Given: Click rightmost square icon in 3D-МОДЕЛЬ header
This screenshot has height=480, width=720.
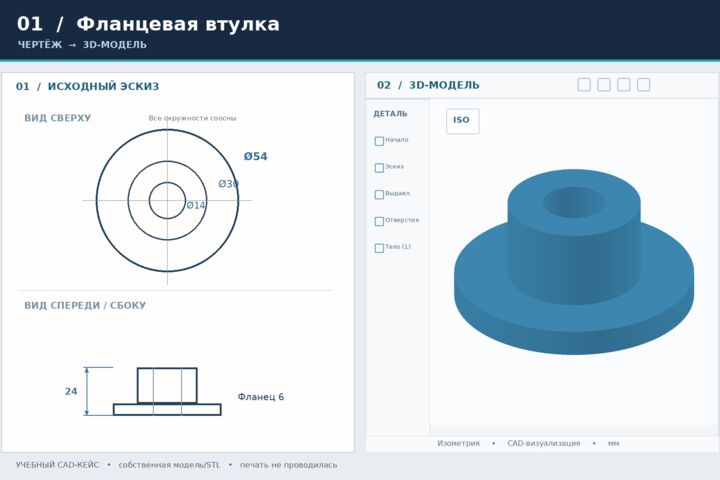Looking at the screenshot, I should point(643,85).
